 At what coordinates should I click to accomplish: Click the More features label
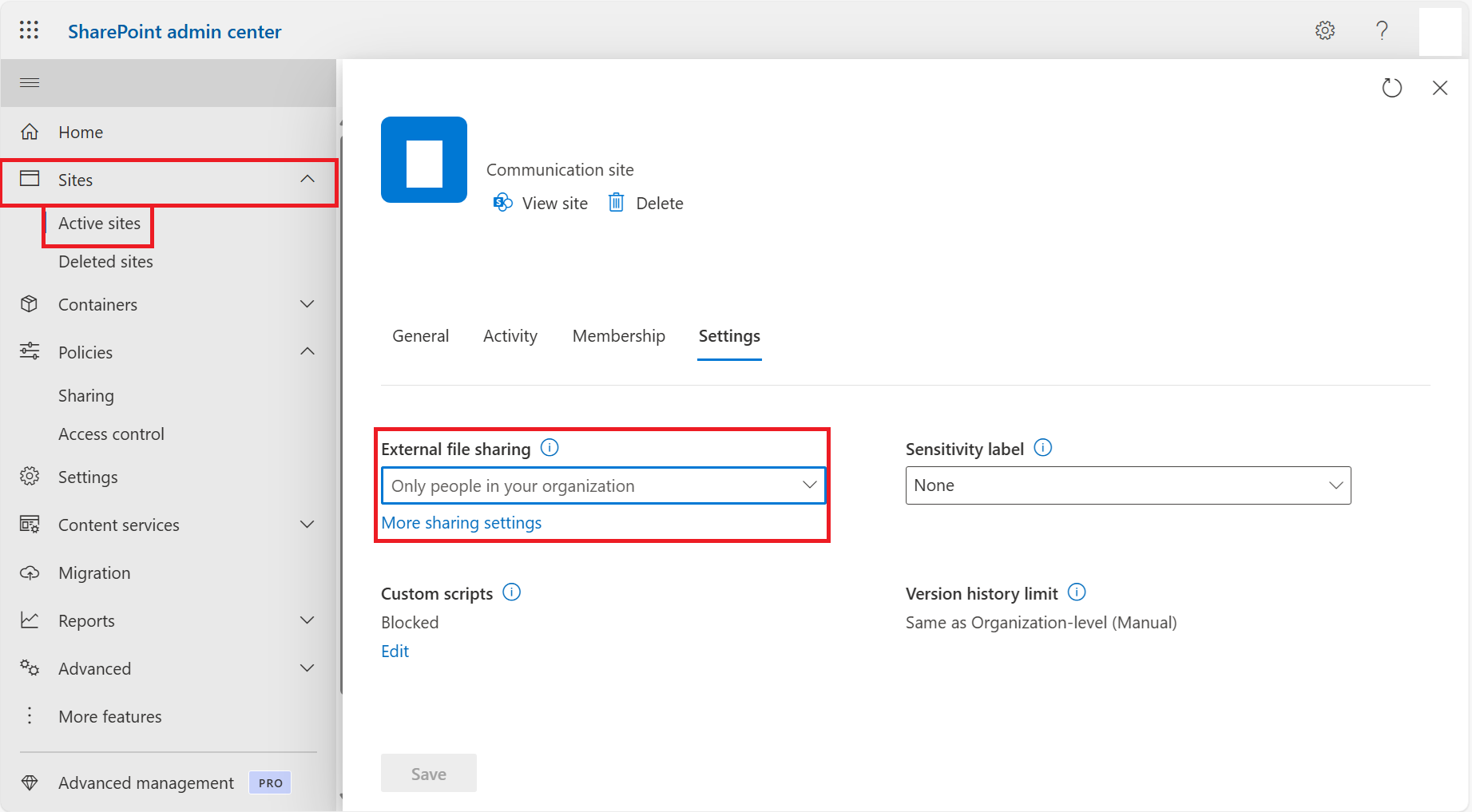(x=110, y=717)
